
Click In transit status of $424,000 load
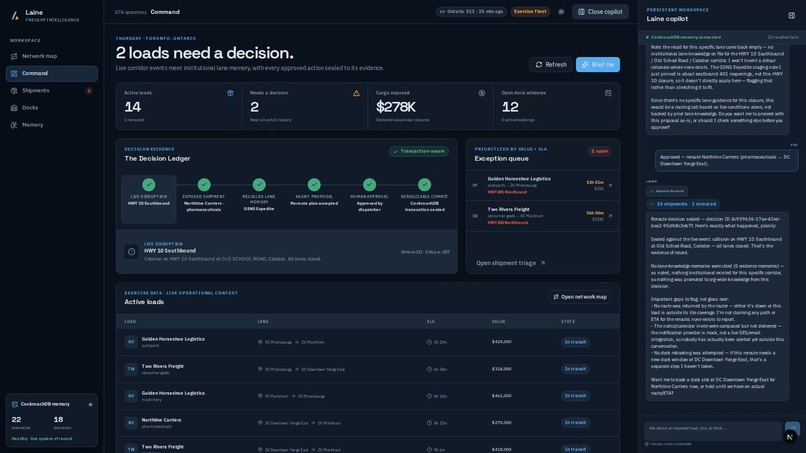tap(575, 342)
